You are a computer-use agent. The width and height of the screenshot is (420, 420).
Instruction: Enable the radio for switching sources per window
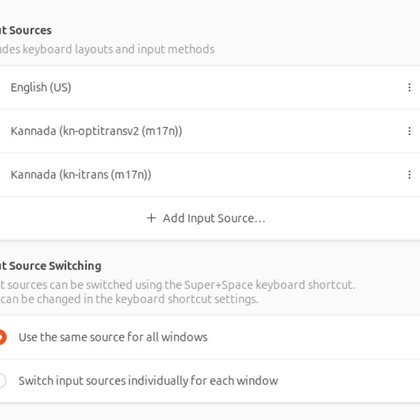(x=2, y=381)
